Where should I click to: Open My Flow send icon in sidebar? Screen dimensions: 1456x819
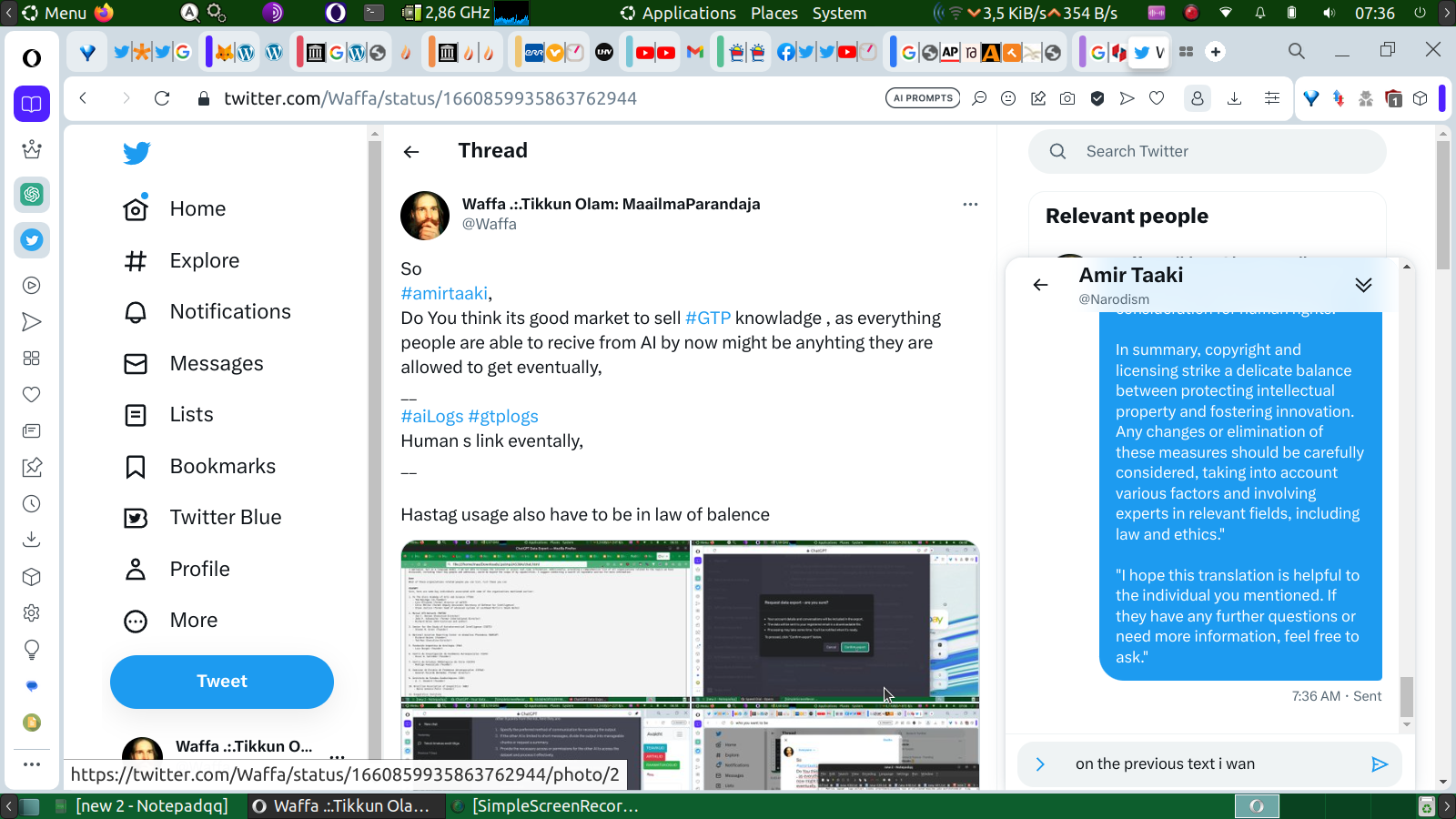coord(32,322)
